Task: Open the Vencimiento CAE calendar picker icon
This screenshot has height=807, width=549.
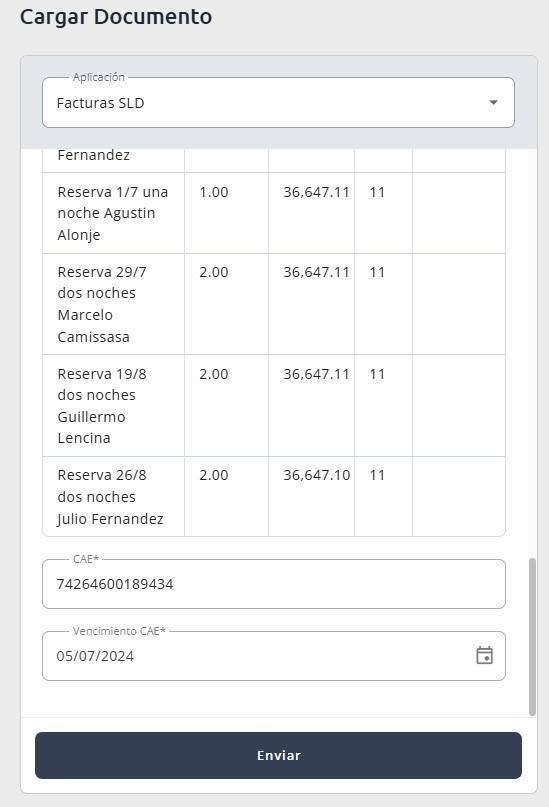Action: [484, 656]
